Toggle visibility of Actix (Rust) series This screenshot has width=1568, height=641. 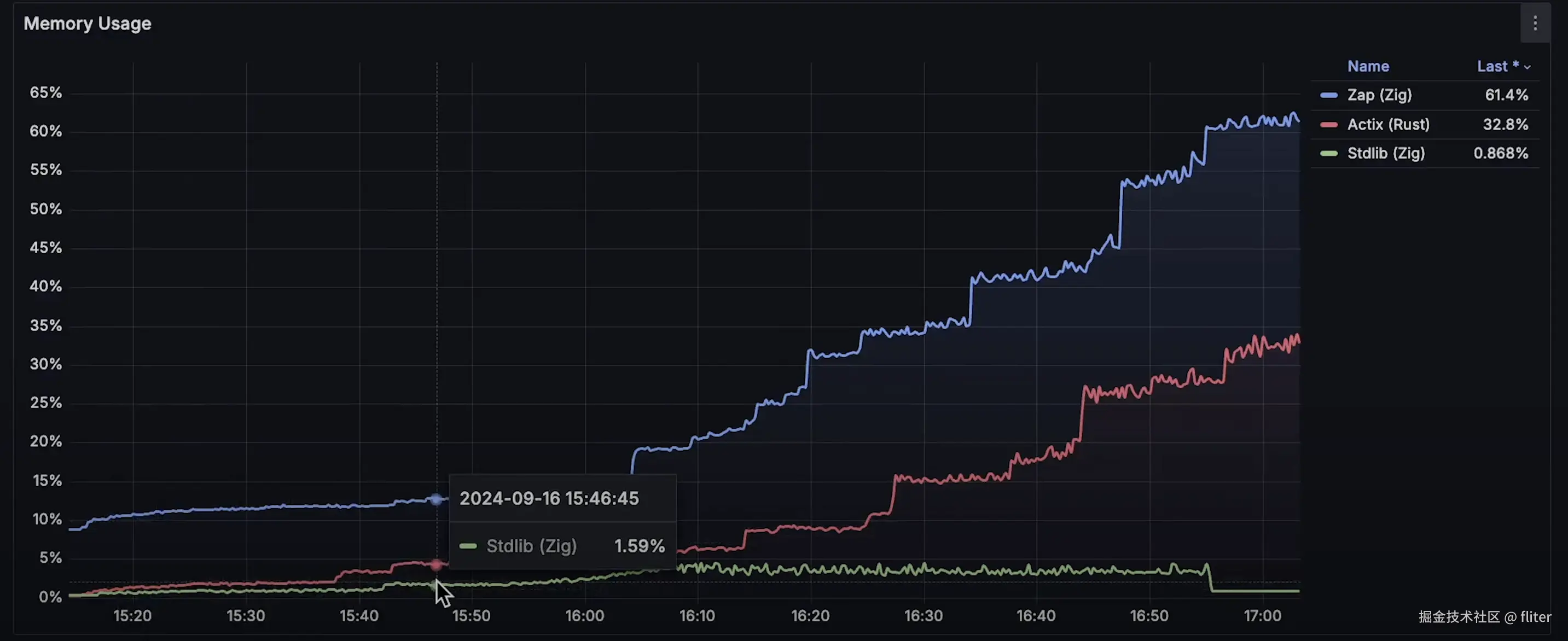pos(1388,125)
